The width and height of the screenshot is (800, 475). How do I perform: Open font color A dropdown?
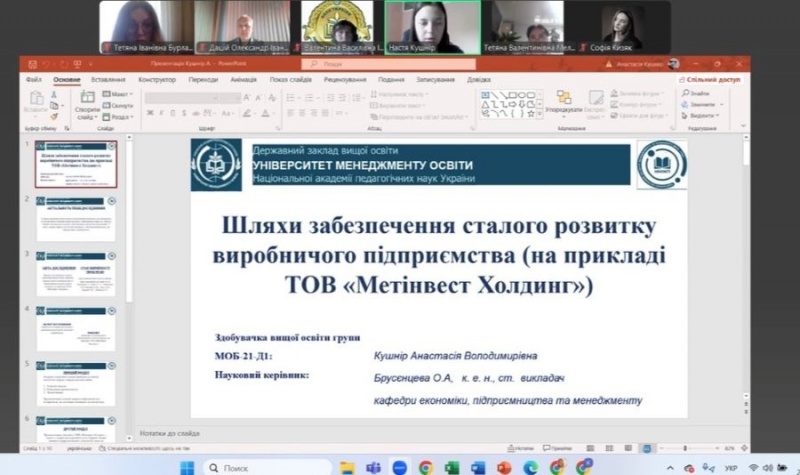point(266,113)
